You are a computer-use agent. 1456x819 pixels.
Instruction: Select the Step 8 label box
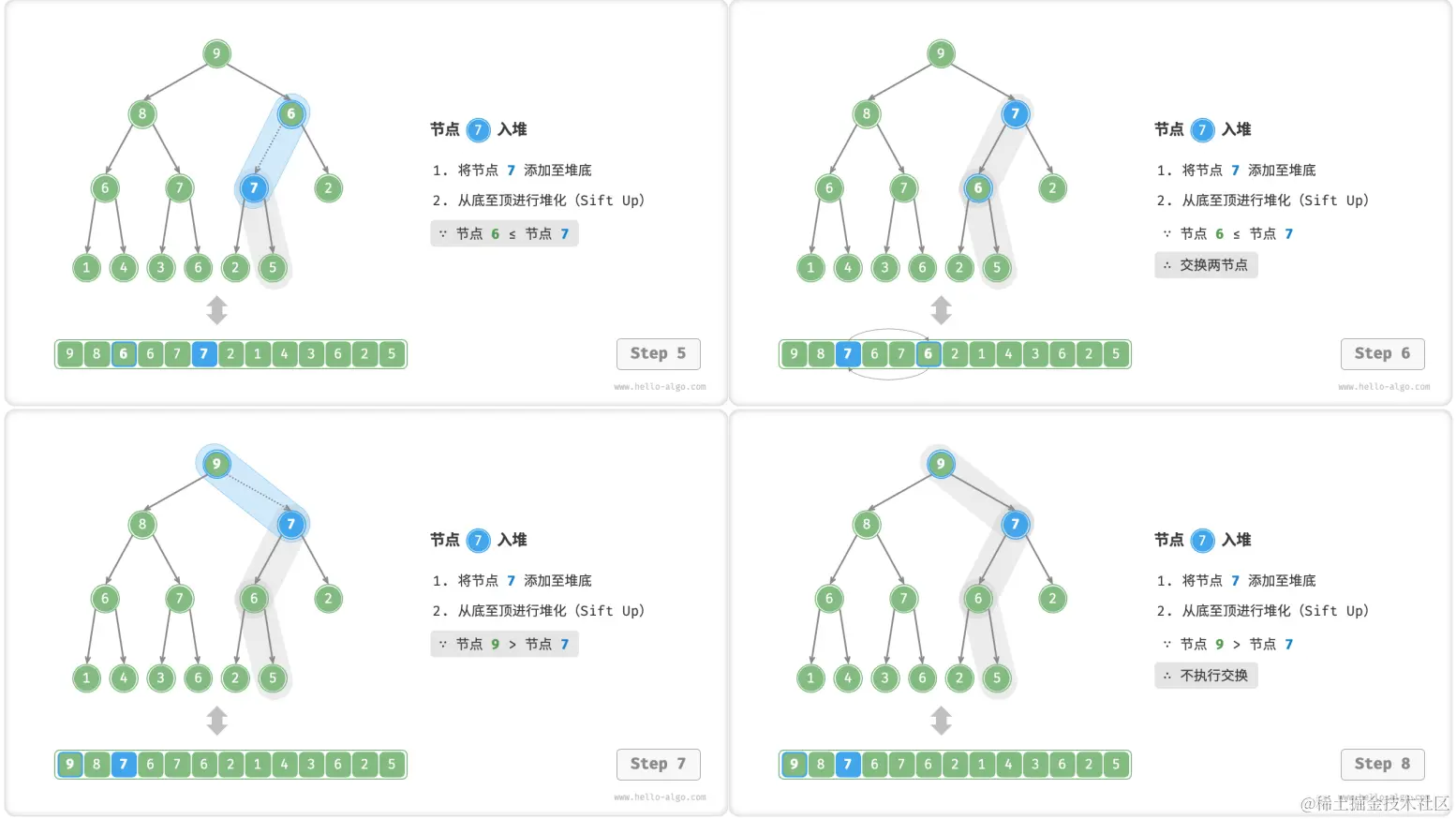1382,764
